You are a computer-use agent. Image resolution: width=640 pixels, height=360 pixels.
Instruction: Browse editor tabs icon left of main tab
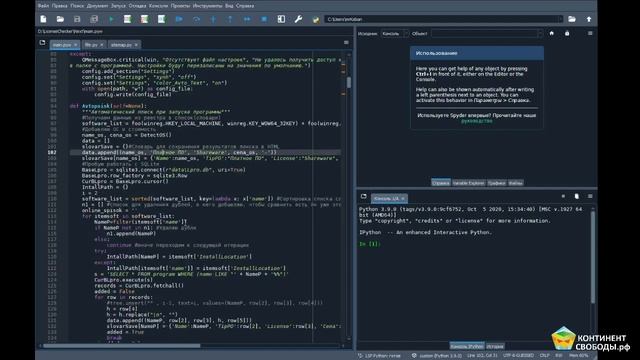pos(42,42)
